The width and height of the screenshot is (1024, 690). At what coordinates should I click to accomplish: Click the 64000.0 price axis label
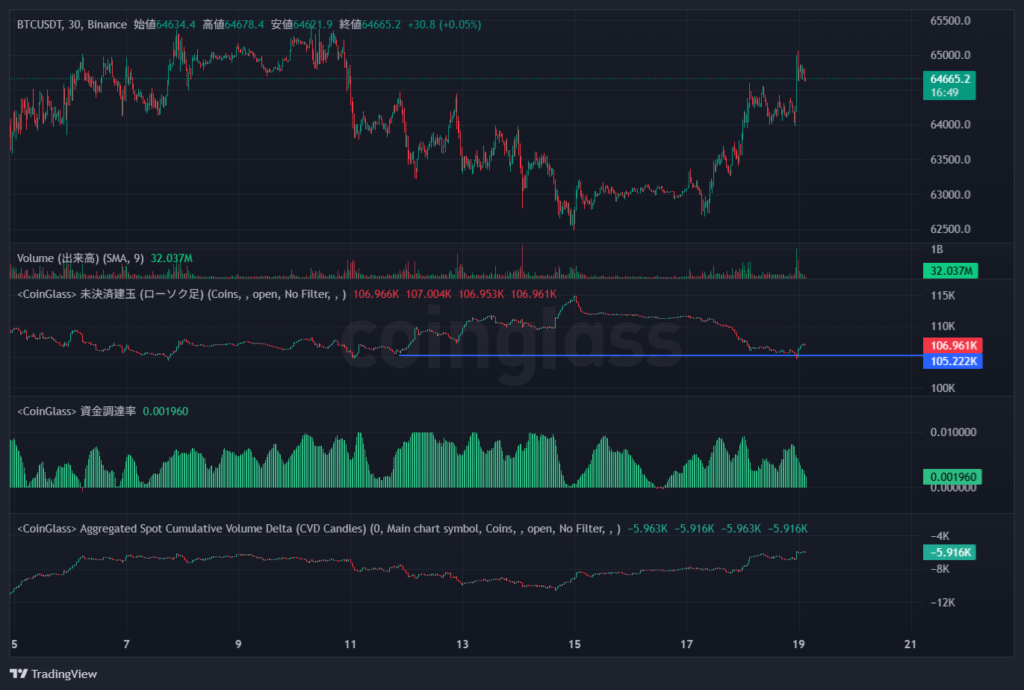point(950,125)
